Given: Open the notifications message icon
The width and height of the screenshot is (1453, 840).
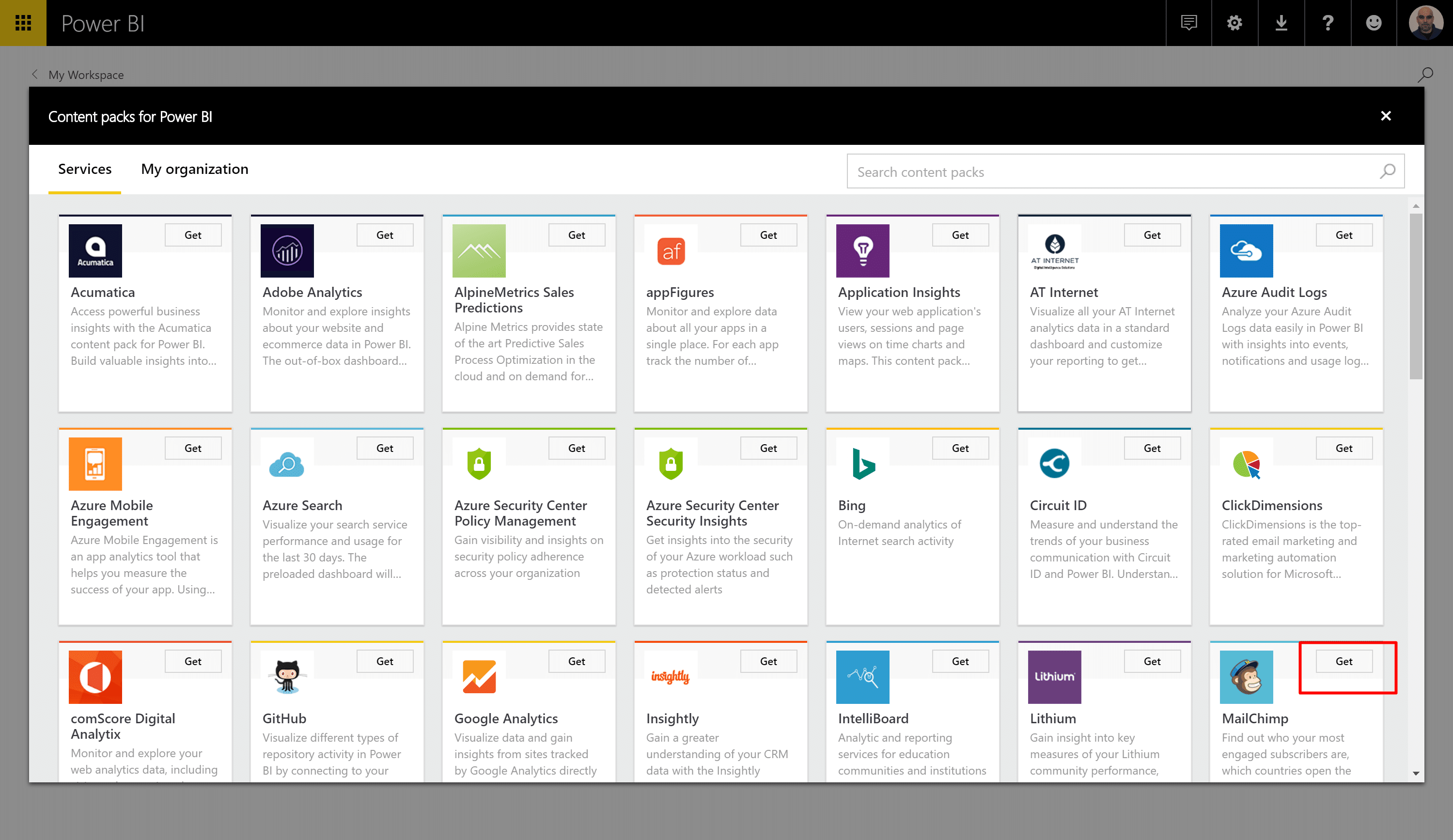Looking at the screenshot, I should click(x=1188, y=23).
